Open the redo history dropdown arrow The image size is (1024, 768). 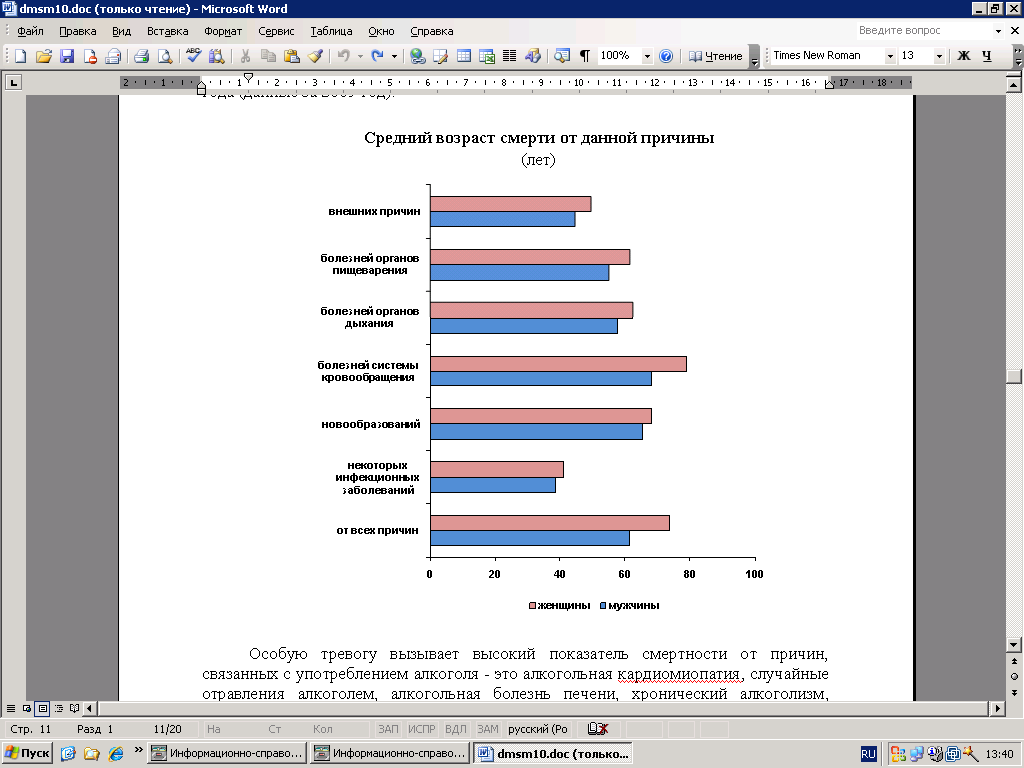click(x=394, y=56)
